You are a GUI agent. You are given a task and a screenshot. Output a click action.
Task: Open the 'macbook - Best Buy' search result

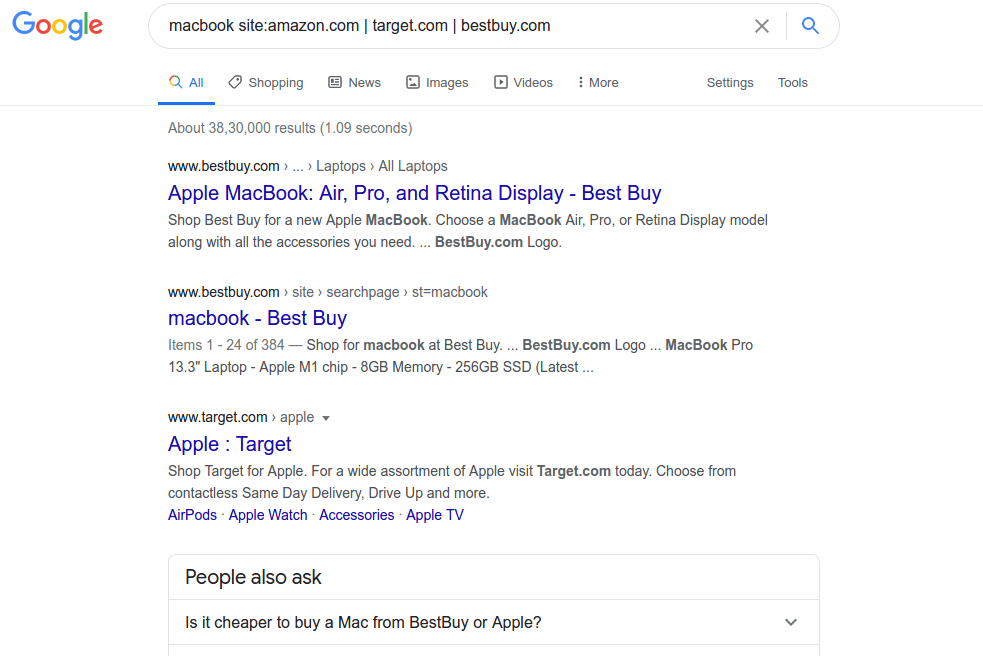coord(257,317)
